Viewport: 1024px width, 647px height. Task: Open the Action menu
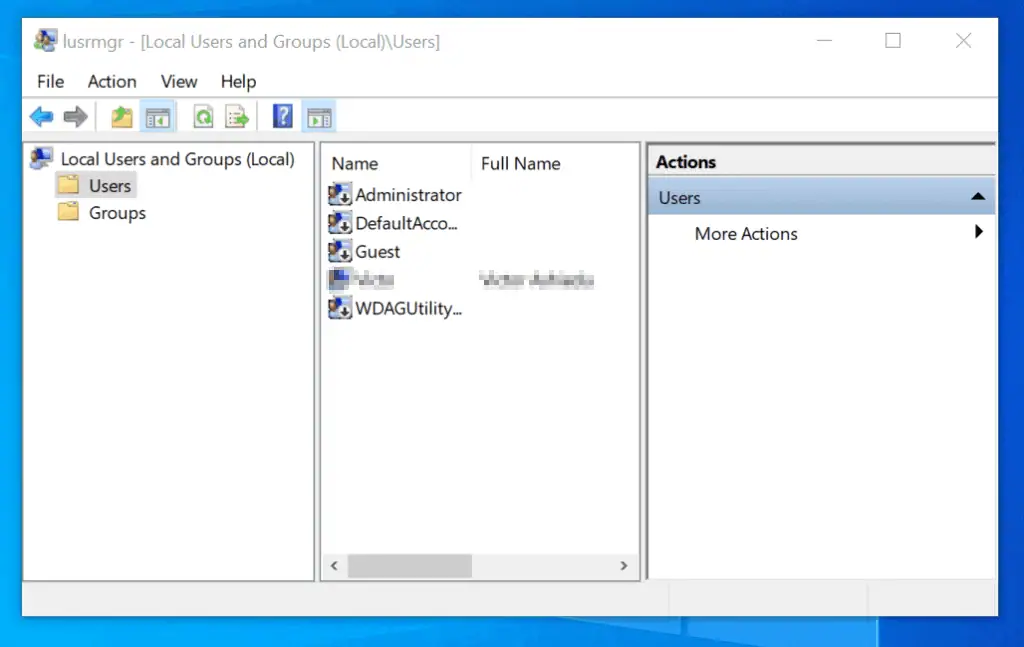coord(111,81)
